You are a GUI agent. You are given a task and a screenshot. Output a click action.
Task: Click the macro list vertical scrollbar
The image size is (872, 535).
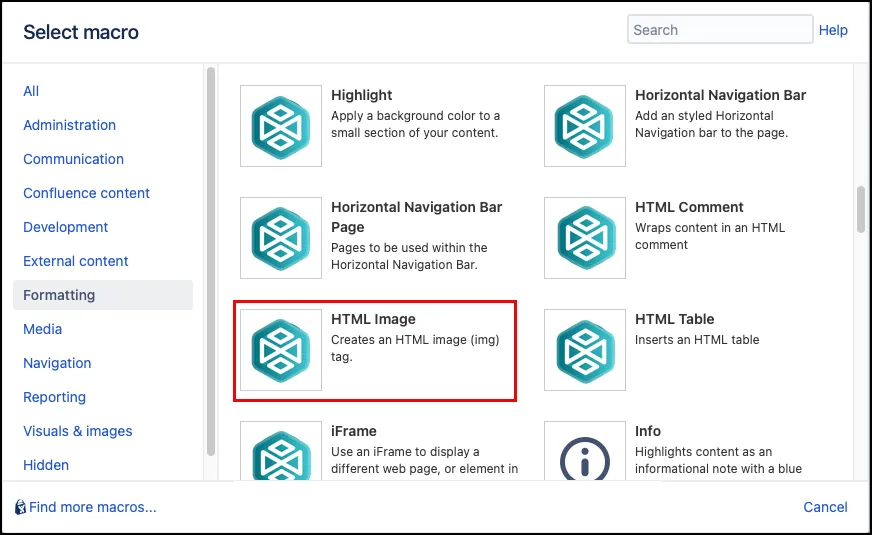[x=861, y=209]
